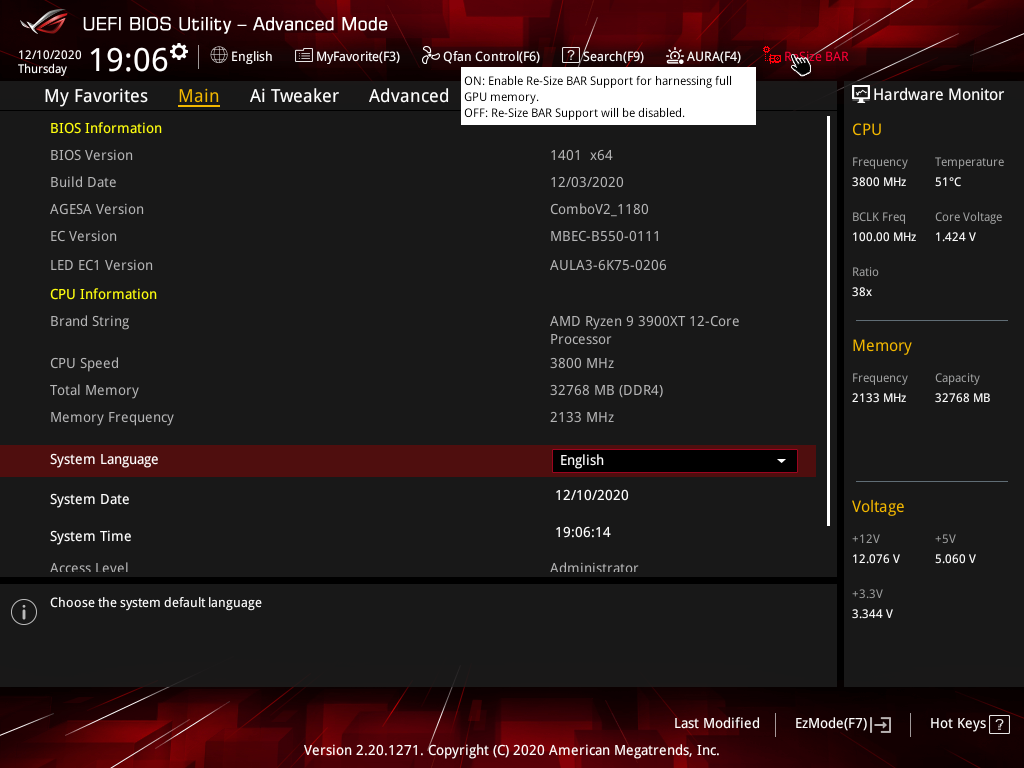Click the globe language icon
Viewport: 1024px width, 768px height.
pyautogui.click(x=219, y=56)
